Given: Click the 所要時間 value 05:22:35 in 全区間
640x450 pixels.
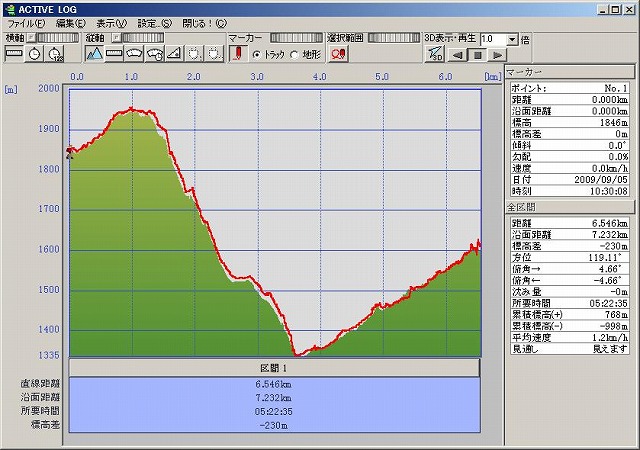Looking at the screenshot, I should coord(609,303).
